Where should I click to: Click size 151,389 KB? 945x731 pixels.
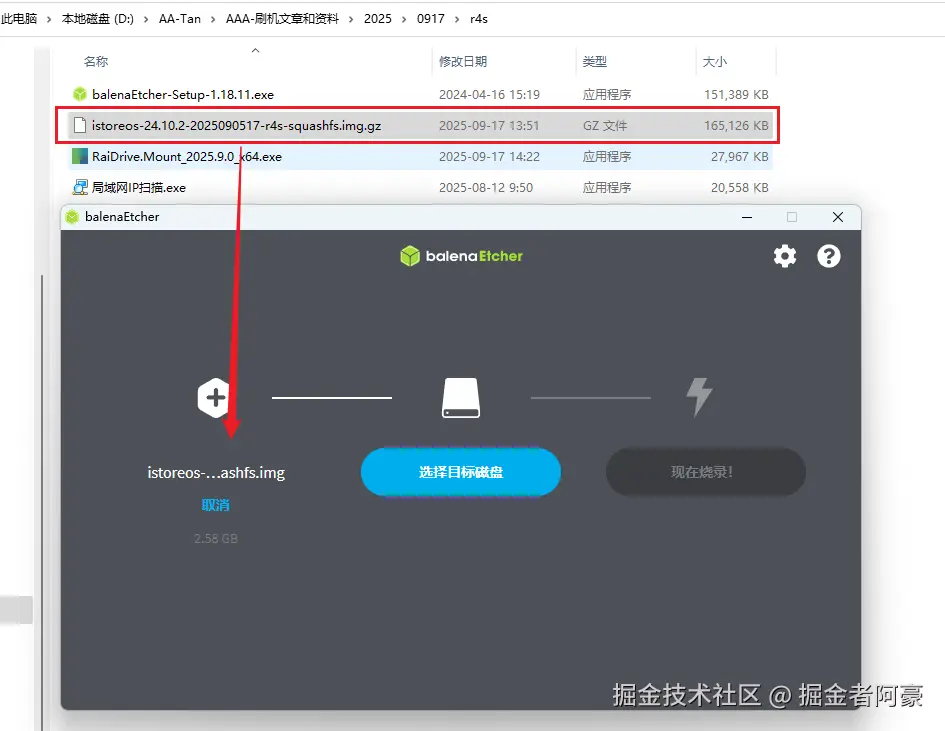pos(736,95)
